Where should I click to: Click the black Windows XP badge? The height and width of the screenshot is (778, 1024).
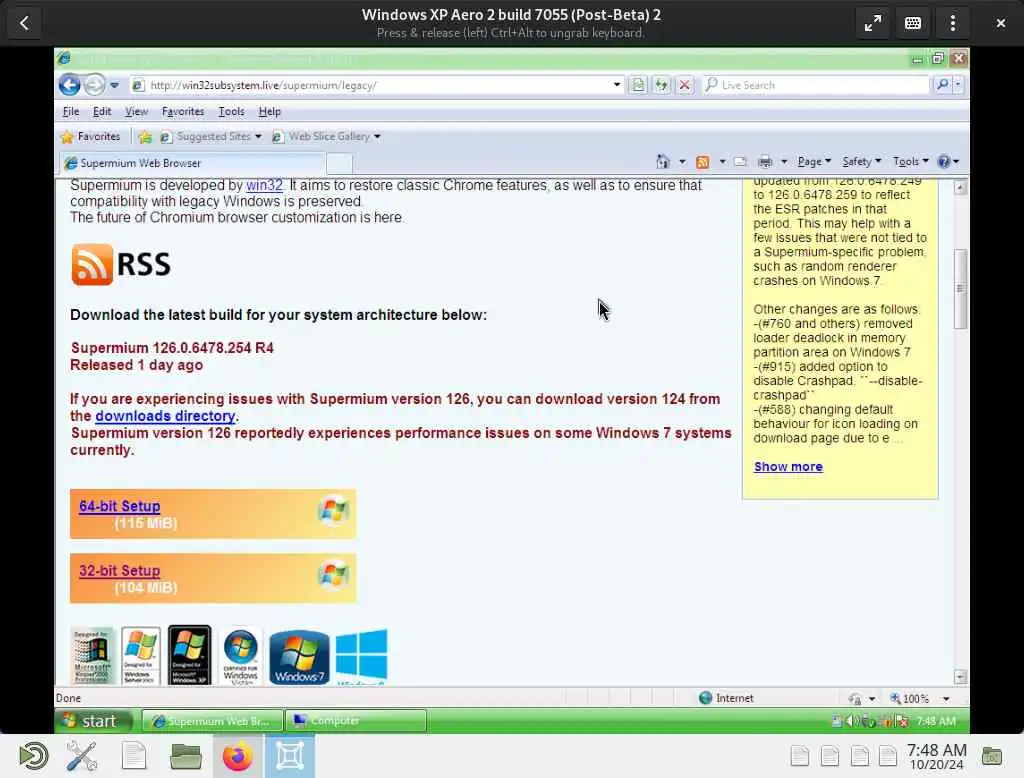pos(189,655)
